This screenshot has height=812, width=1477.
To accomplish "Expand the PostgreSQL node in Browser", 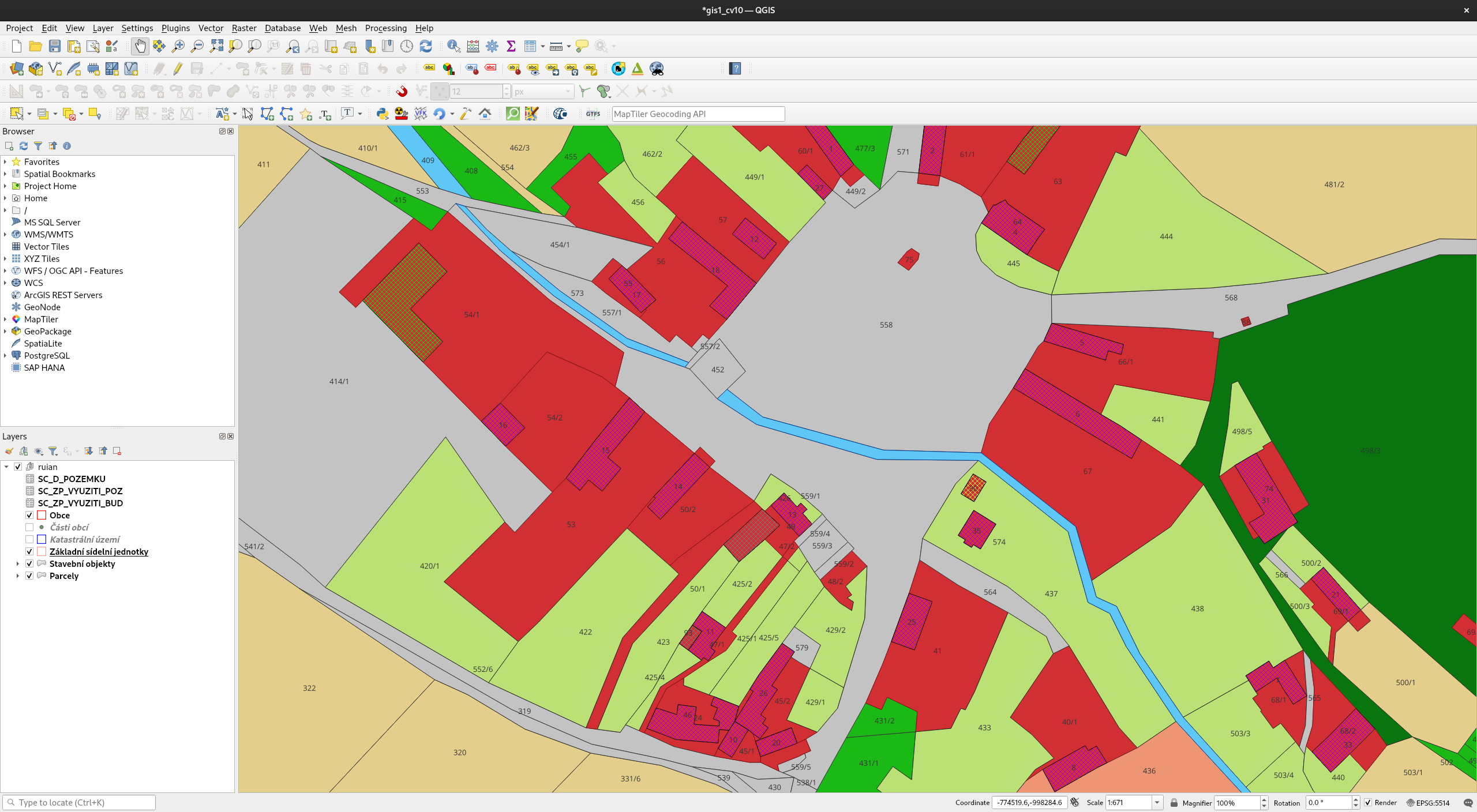I will [x=5, y=355].
